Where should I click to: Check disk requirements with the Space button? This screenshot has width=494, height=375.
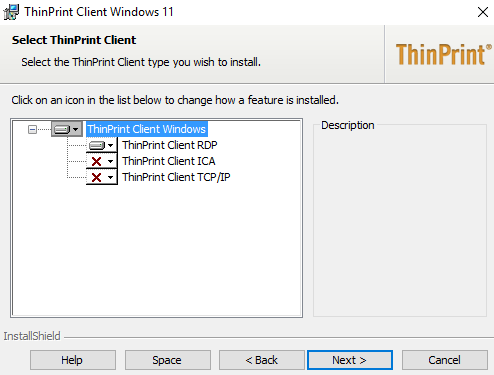click(168, 360)
